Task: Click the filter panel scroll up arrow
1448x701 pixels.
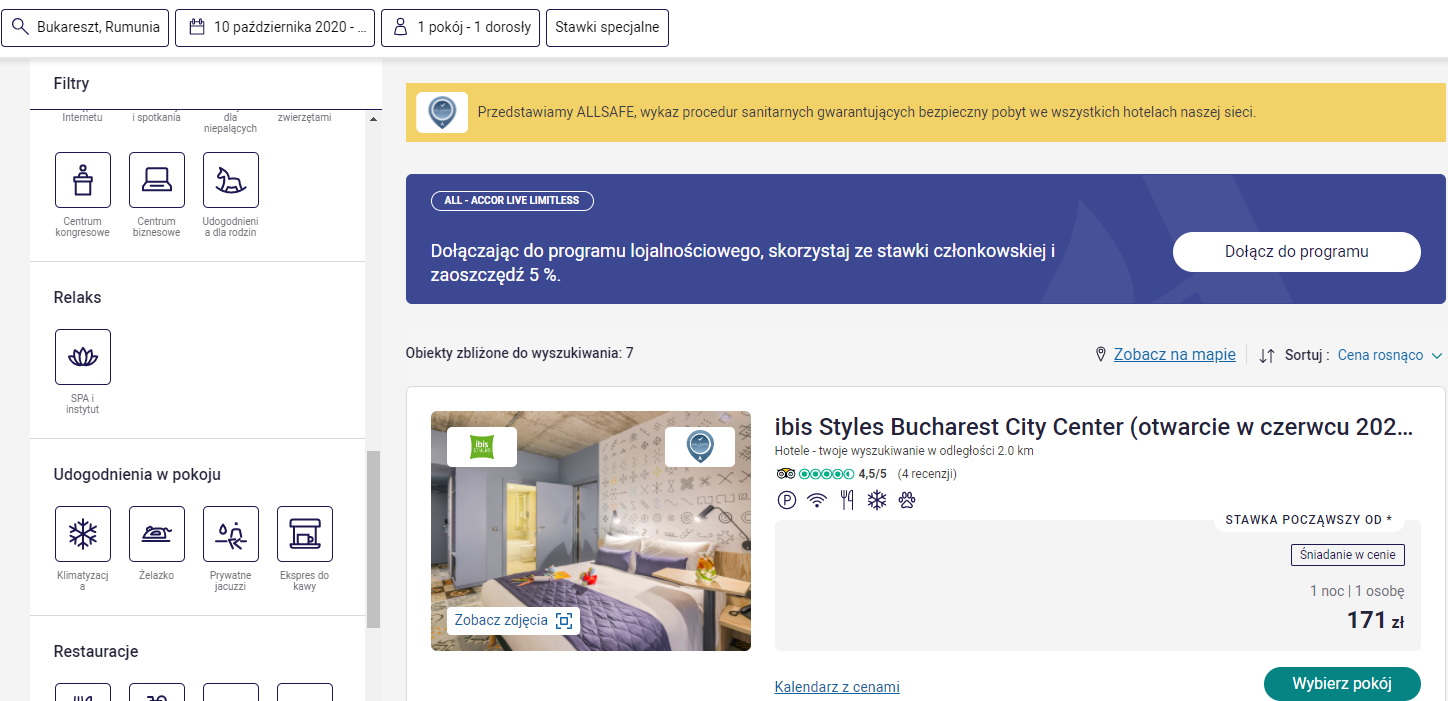Action: [x=374, y=119]
